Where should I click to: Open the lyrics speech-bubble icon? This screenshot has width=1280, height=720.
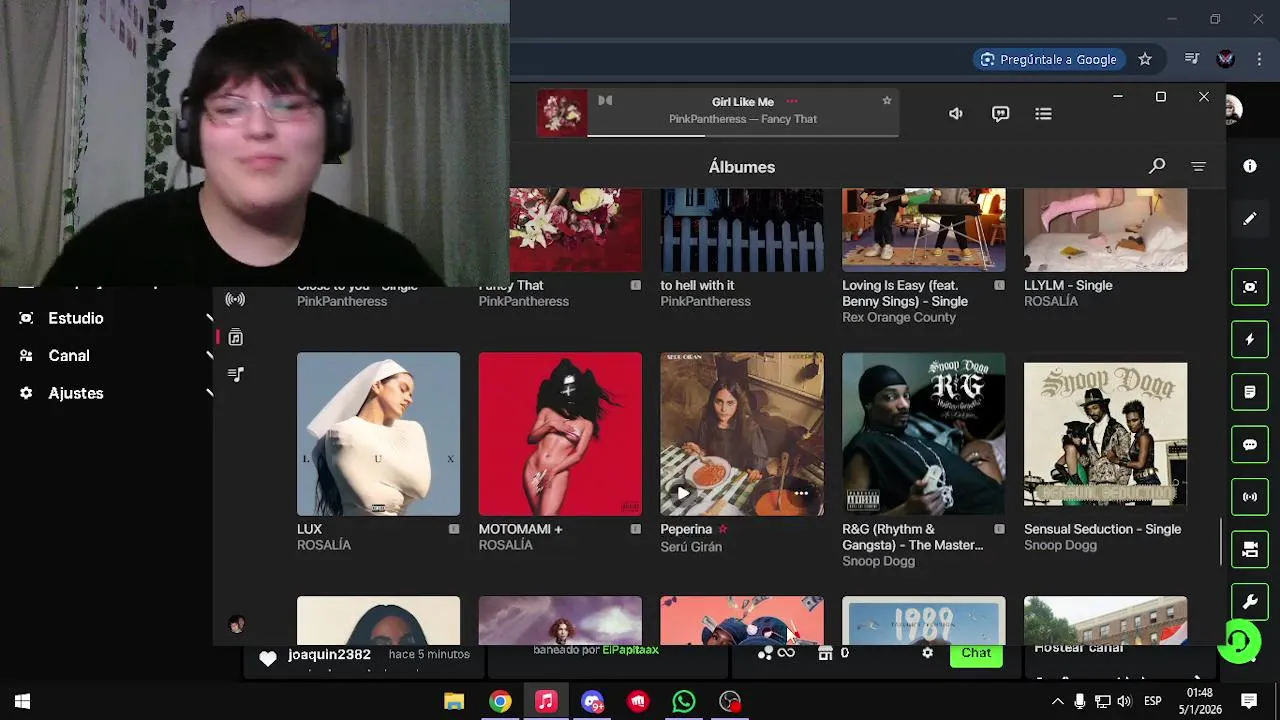pyautogui.click(x=1000, y=114)
